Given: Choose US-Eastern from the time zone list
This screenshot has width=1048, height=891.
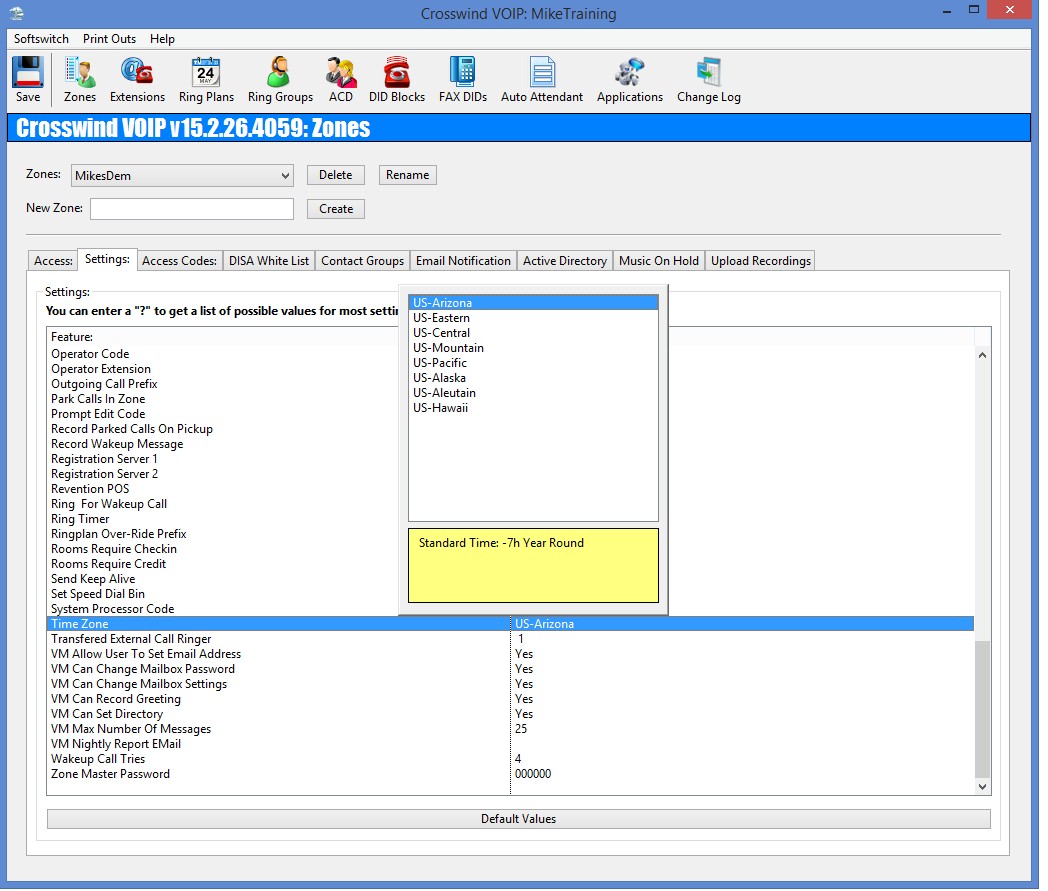Looking at the screenshot, I should [441, 318].
